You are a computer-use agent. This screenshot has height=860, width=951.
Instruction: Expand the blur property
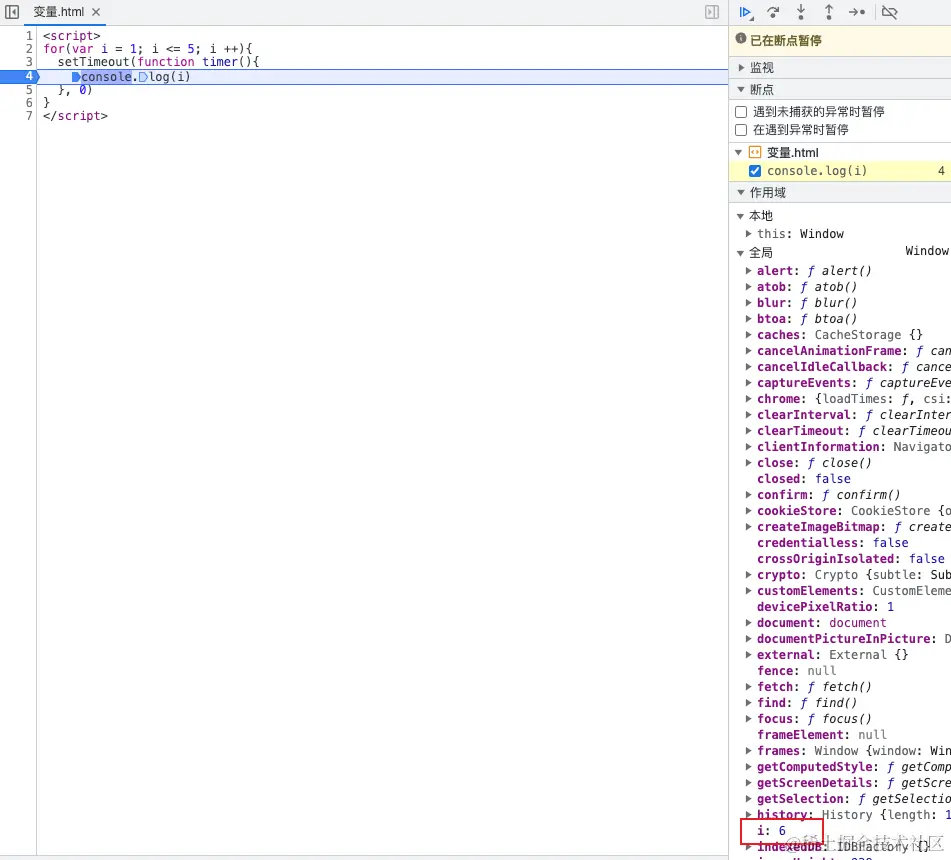point(748,303)
